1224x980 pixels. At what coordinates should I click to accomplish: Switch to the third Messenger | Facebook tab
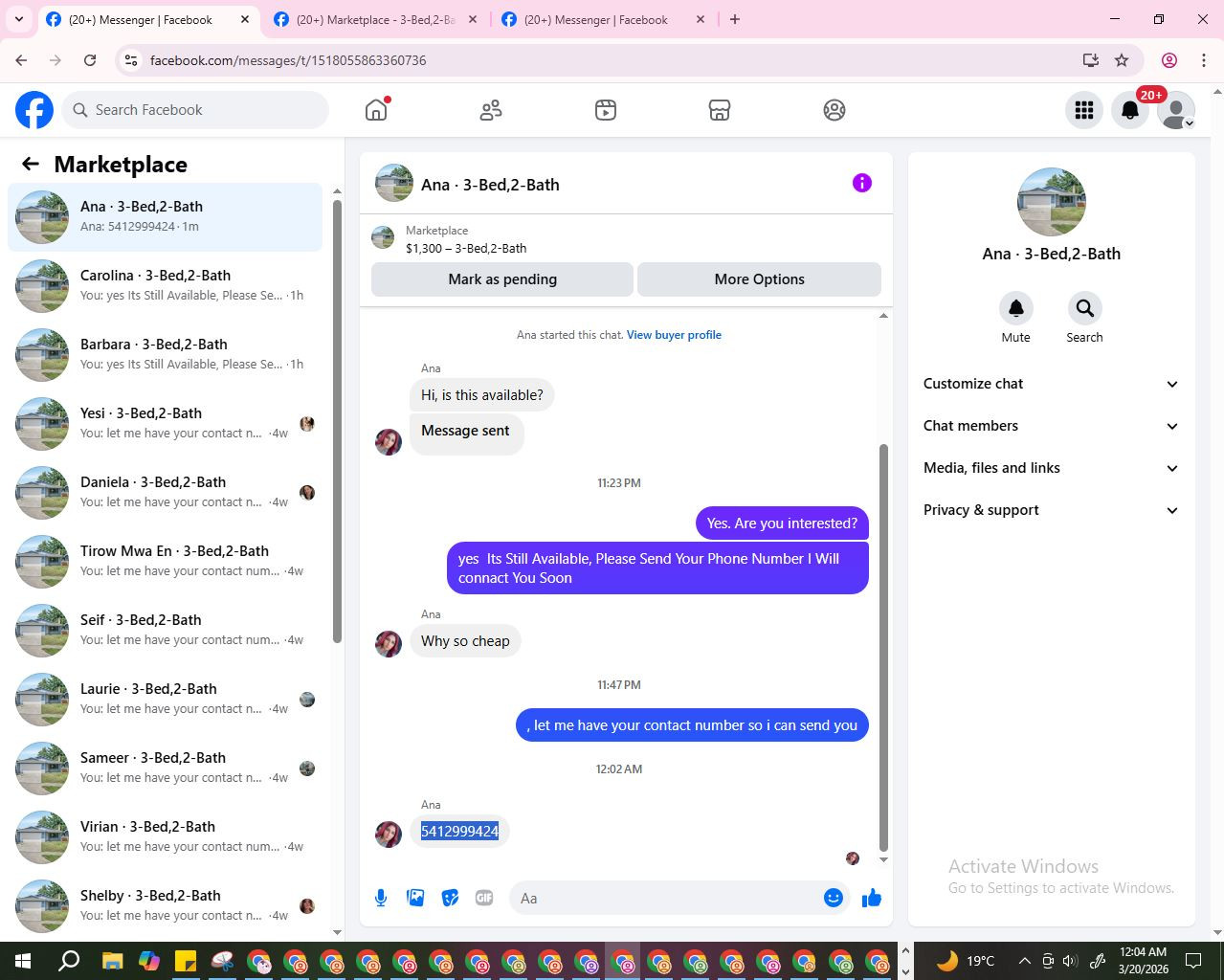coord(603,19)
